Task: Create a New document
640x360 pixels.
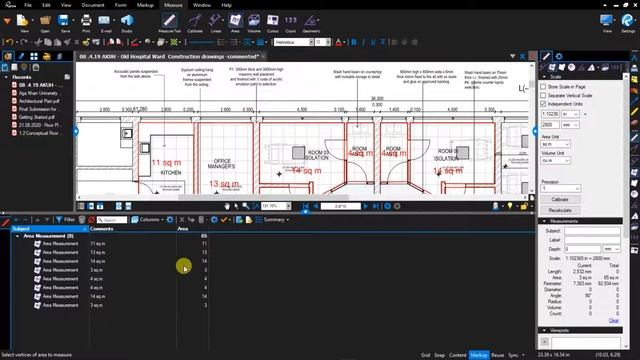Action: [23, 22]
